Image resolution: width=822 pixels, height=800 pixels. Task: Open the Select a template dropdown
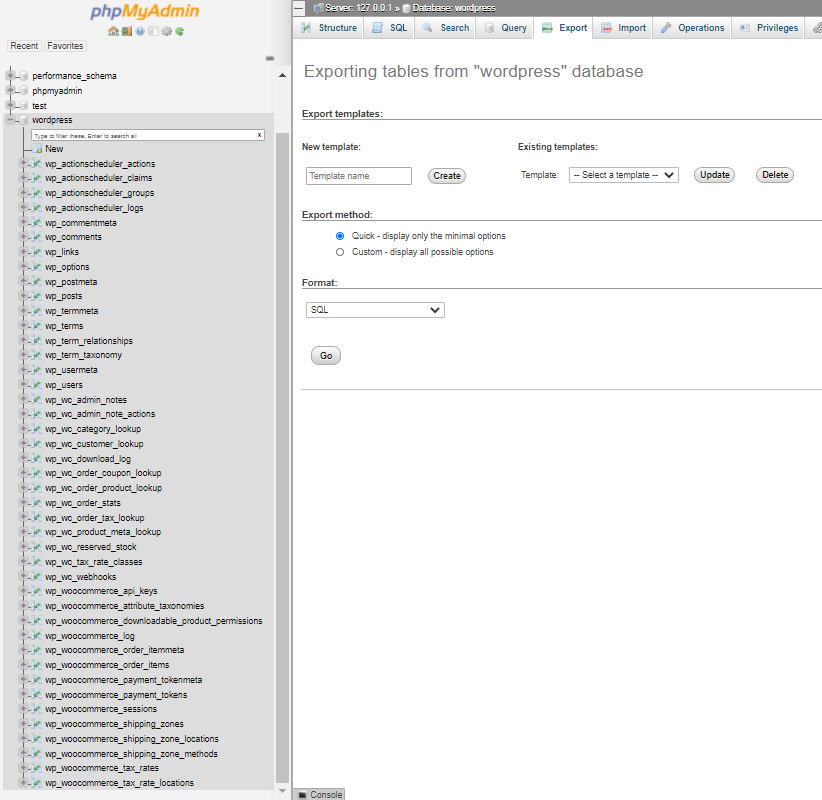pos(624,175)
